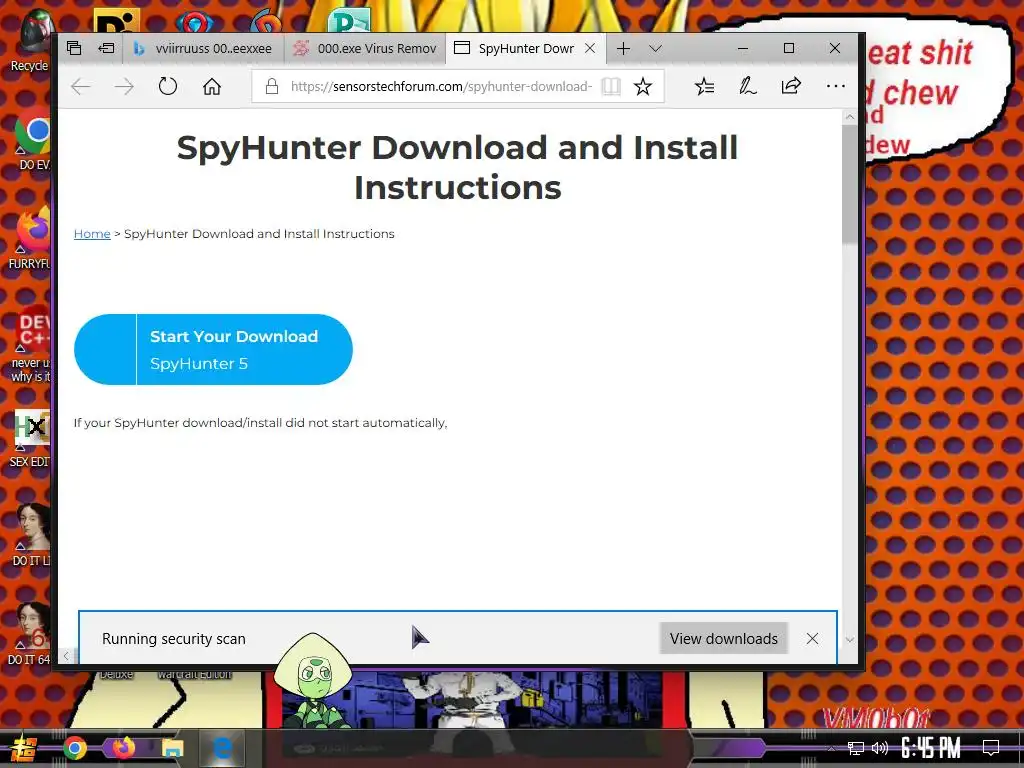Open File Explorer from the taskbar
1024x768 pixels.
point(172,748)
